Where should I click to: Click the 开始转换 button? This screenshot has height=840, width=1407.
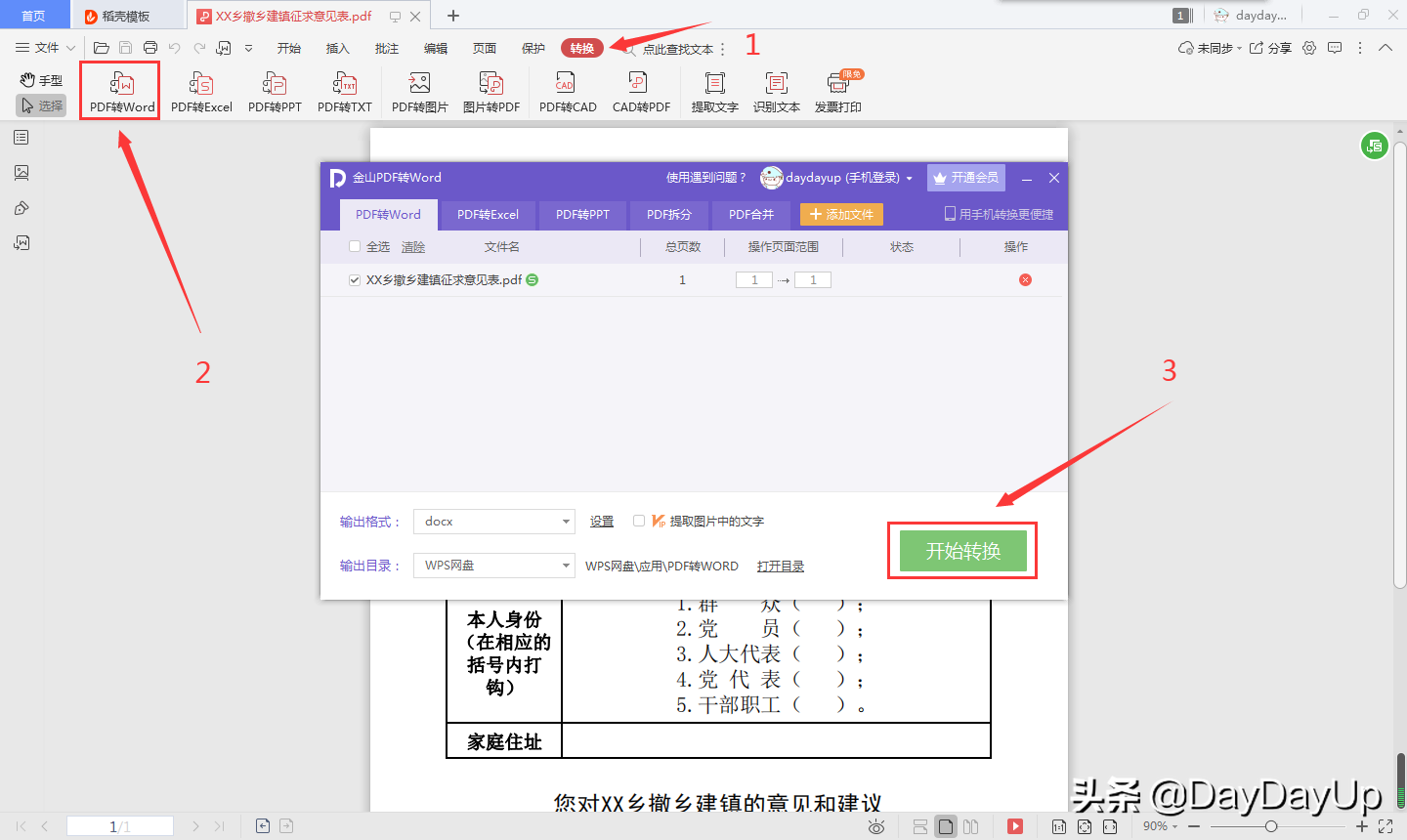963,551
